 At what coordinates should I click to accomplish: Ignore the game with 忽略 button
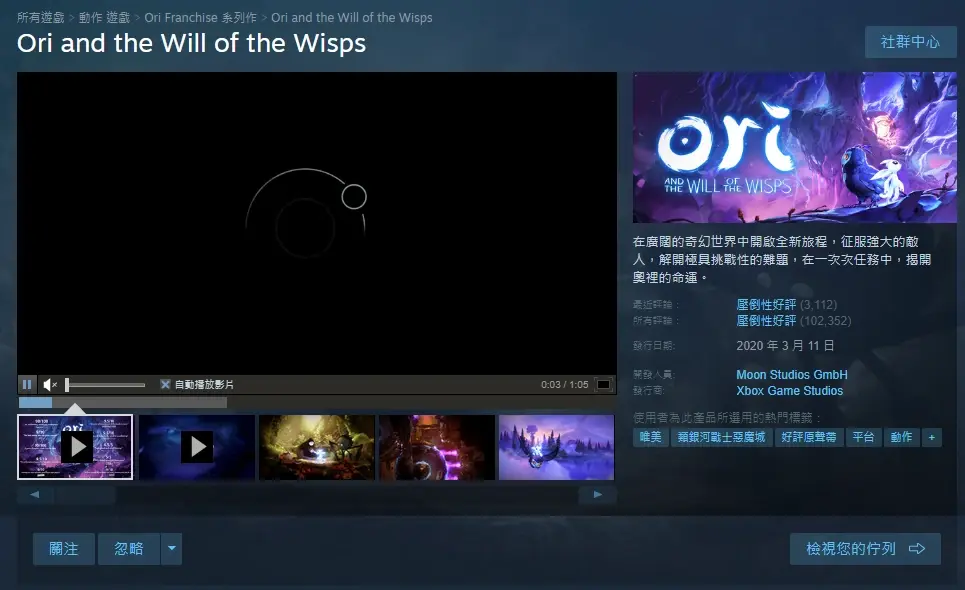(129, 549)
